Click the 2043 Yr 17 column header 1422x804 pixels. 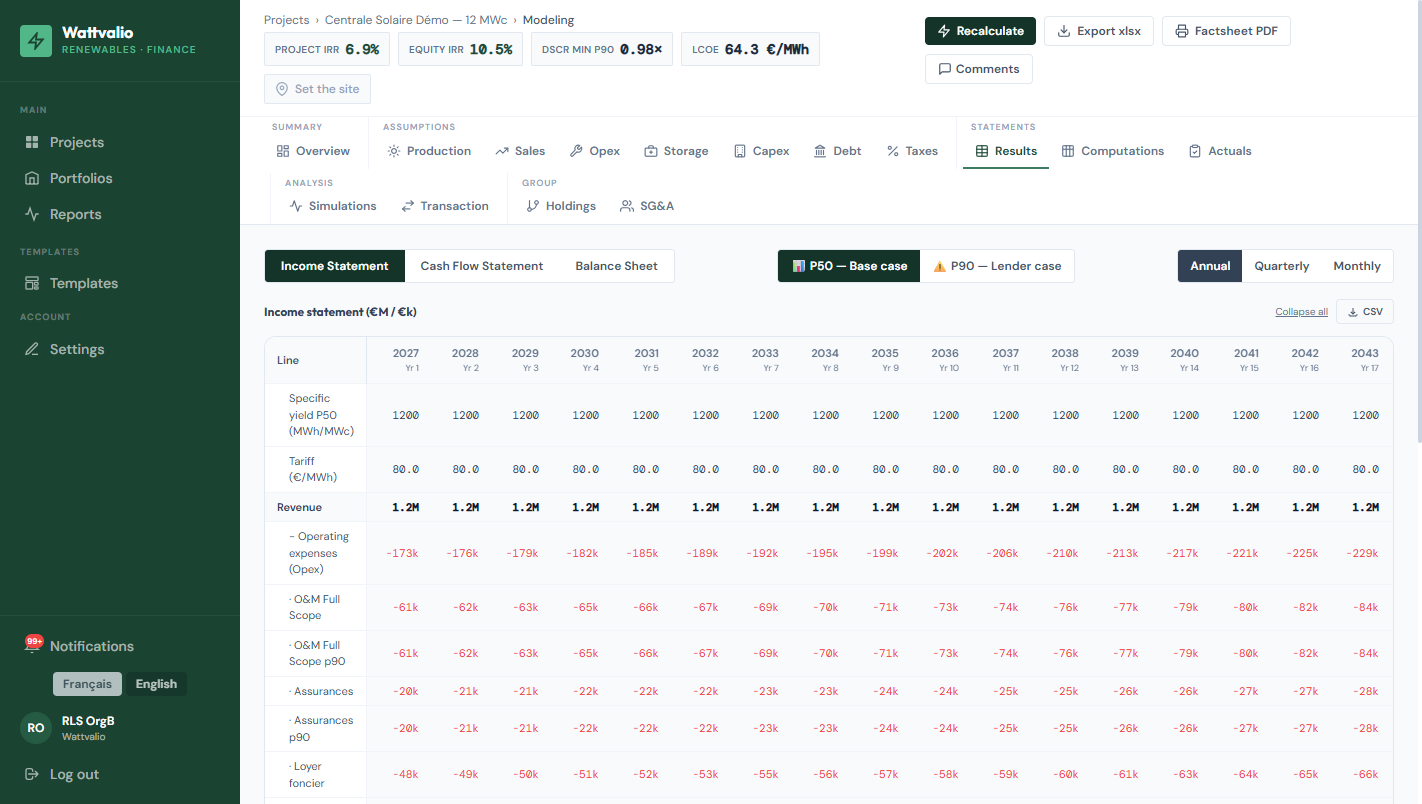coord(1365,360)
